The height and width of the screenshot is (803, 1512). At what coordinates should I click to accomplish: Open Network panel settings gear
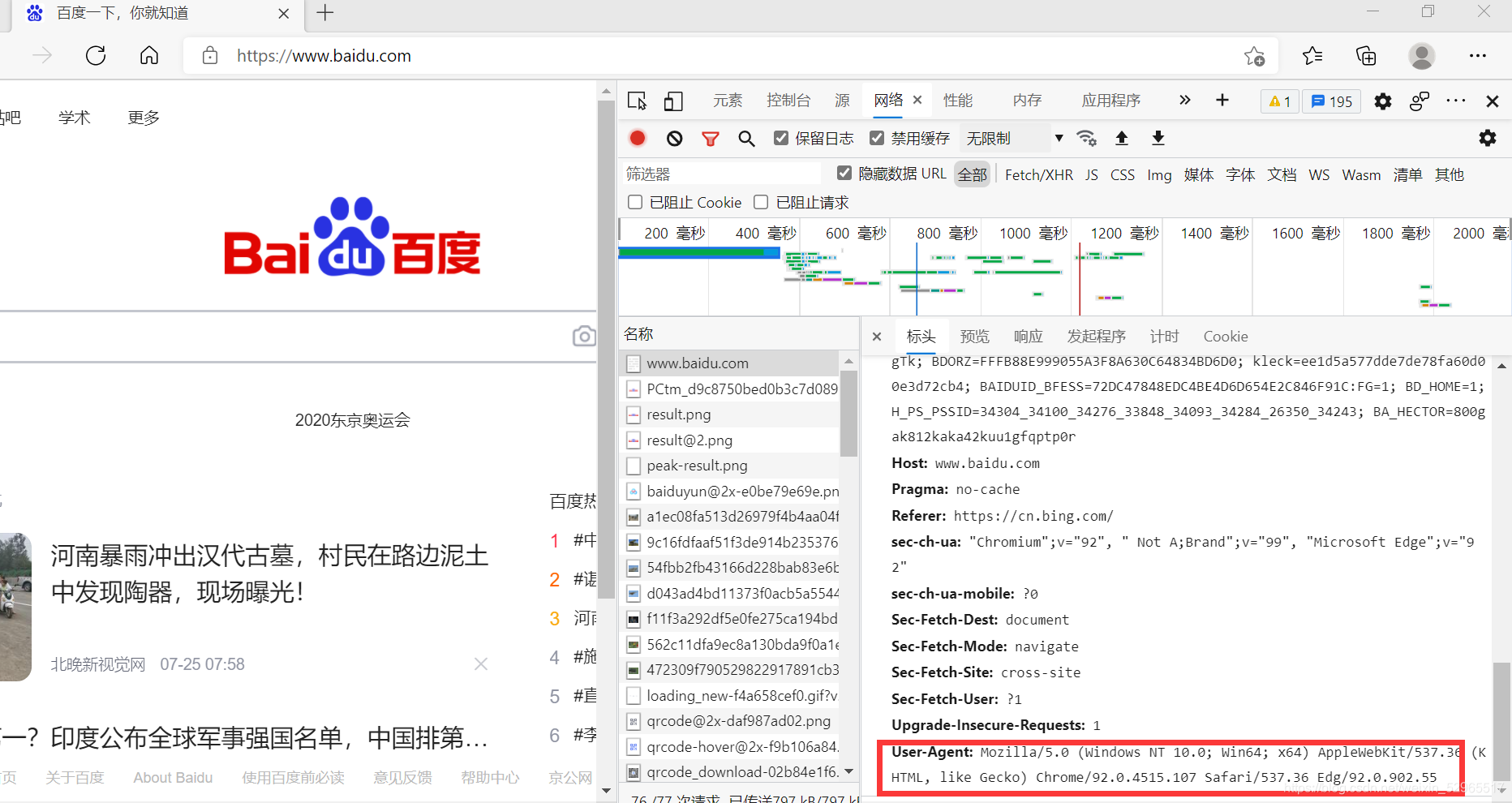point(1488,138)
